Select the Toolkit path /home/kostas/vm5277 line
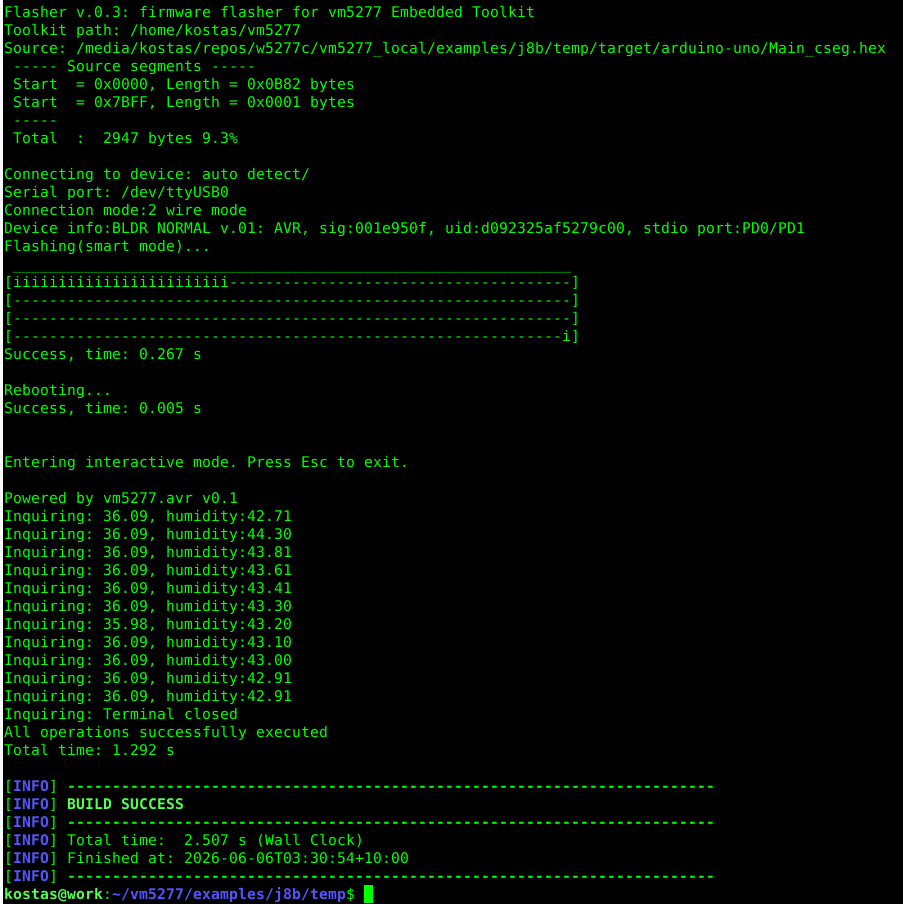This screenshot has height=904, width=903. (x=152, y=30)
